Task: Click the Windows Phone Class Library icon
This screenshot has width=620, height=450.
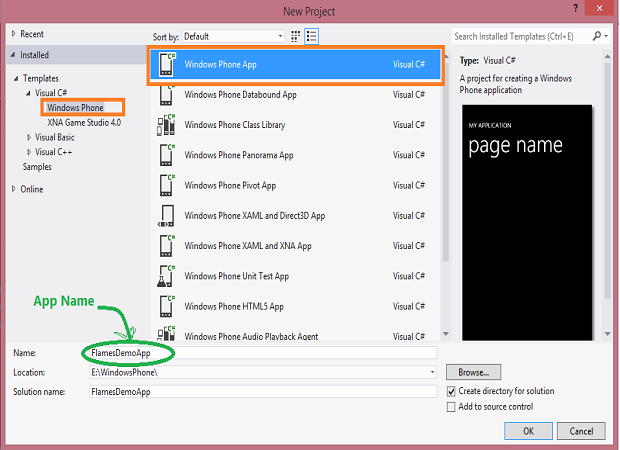Action: 166,125
